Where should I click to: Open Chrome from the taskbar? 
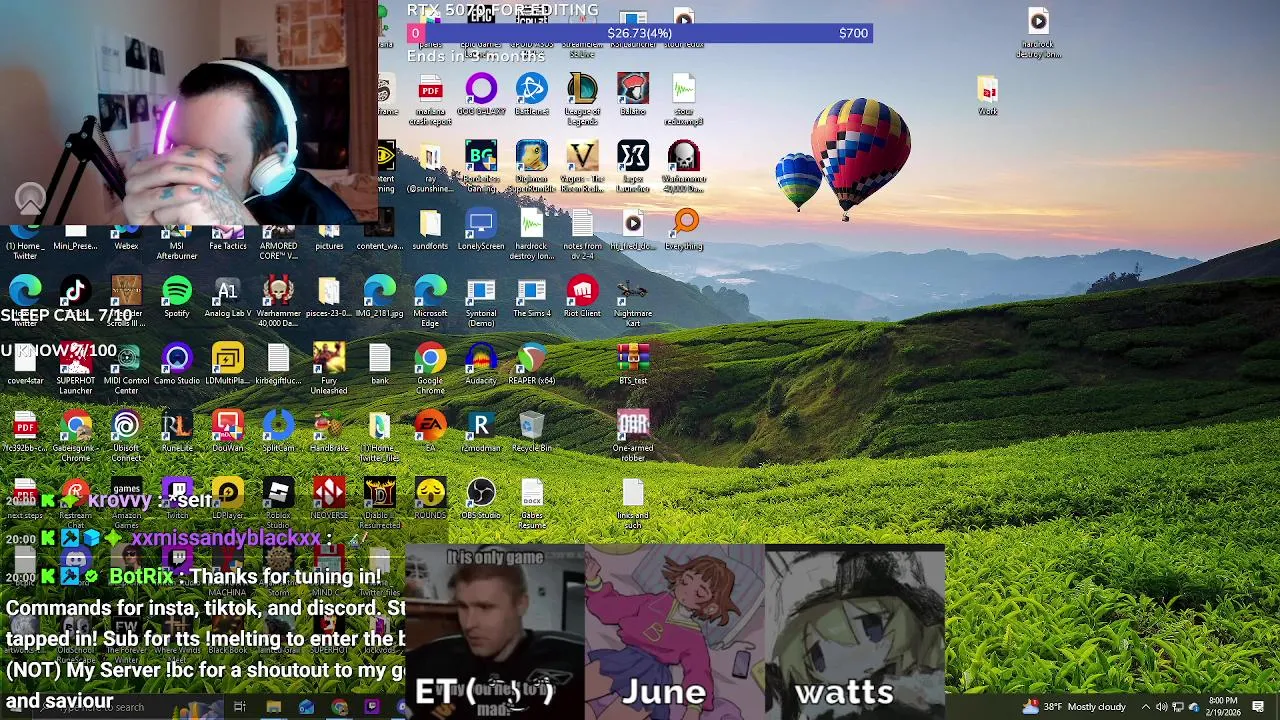(339, 707)
